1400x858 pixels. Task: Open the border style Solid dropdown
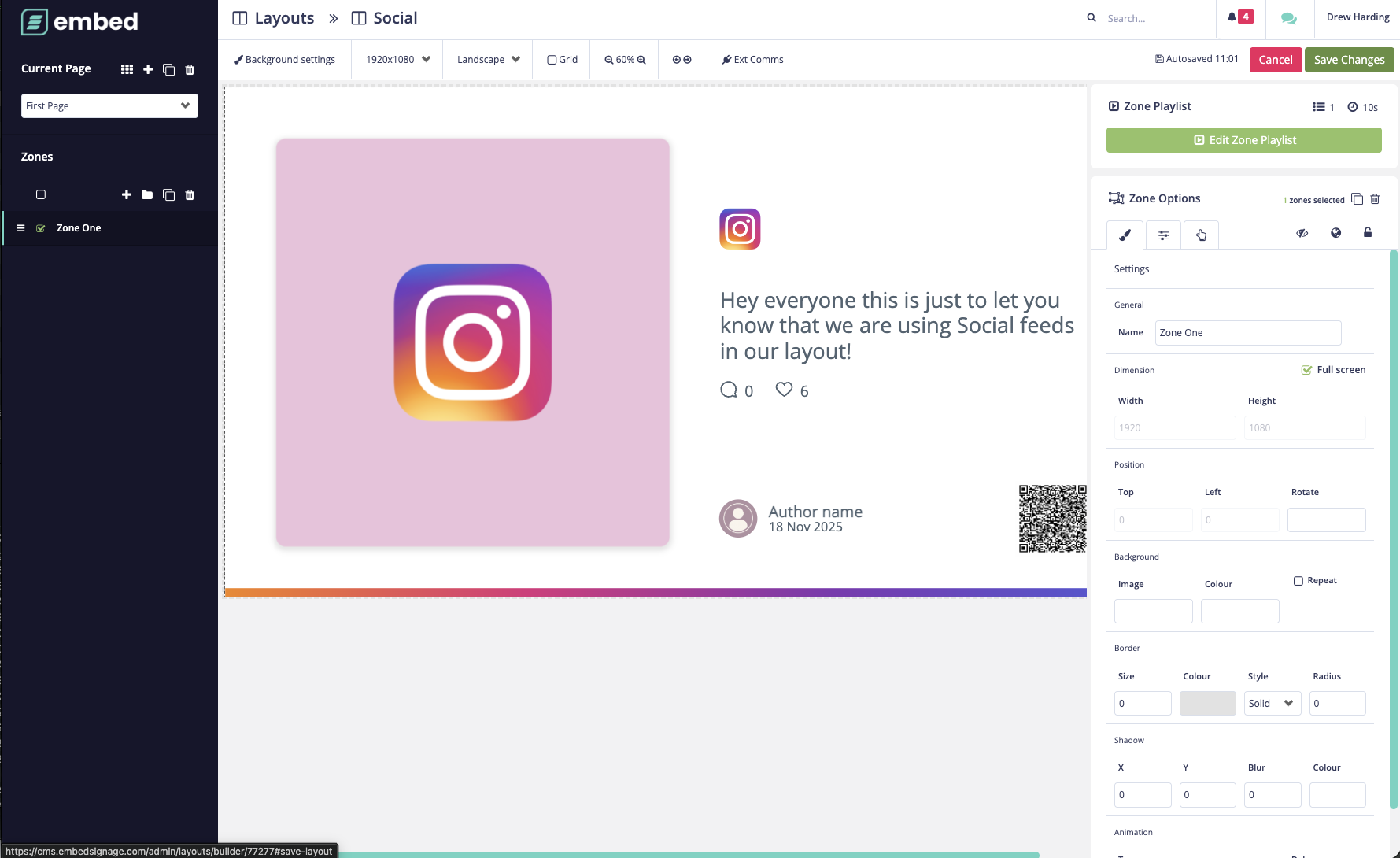point(1272,703)
